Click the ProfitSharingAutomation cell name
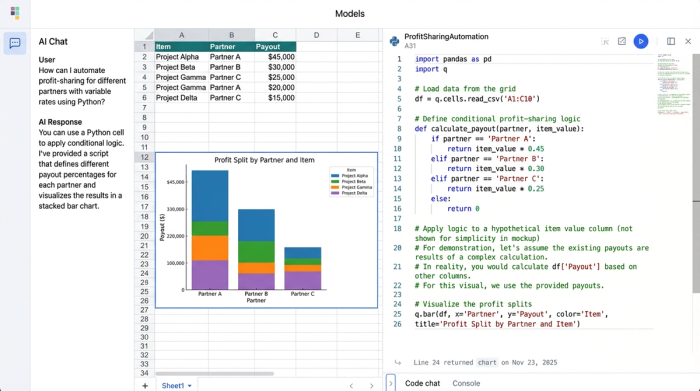Screen dimensions: 700x391 [x=446, y=37]
